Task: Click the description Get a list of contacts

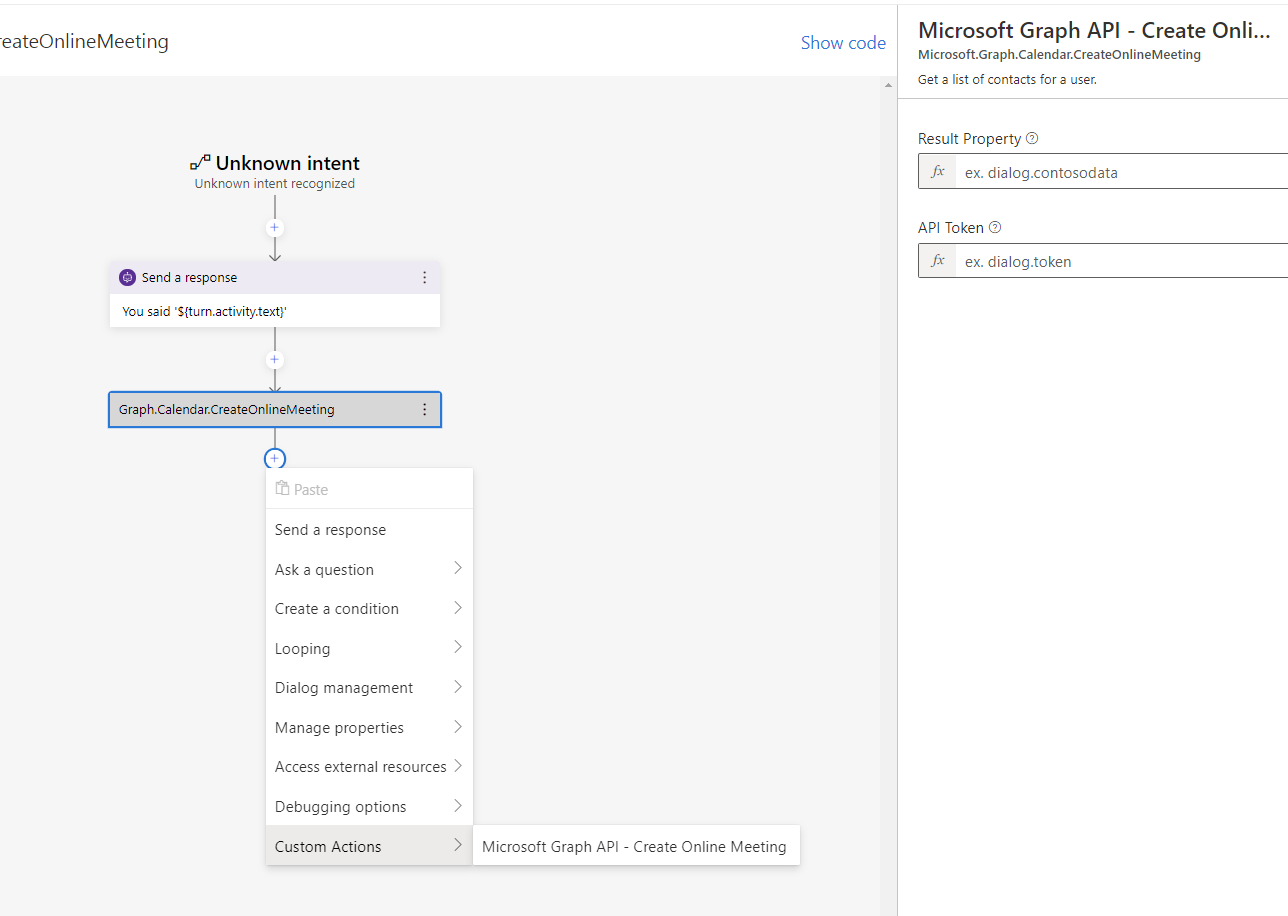Action: (1007, 80)
